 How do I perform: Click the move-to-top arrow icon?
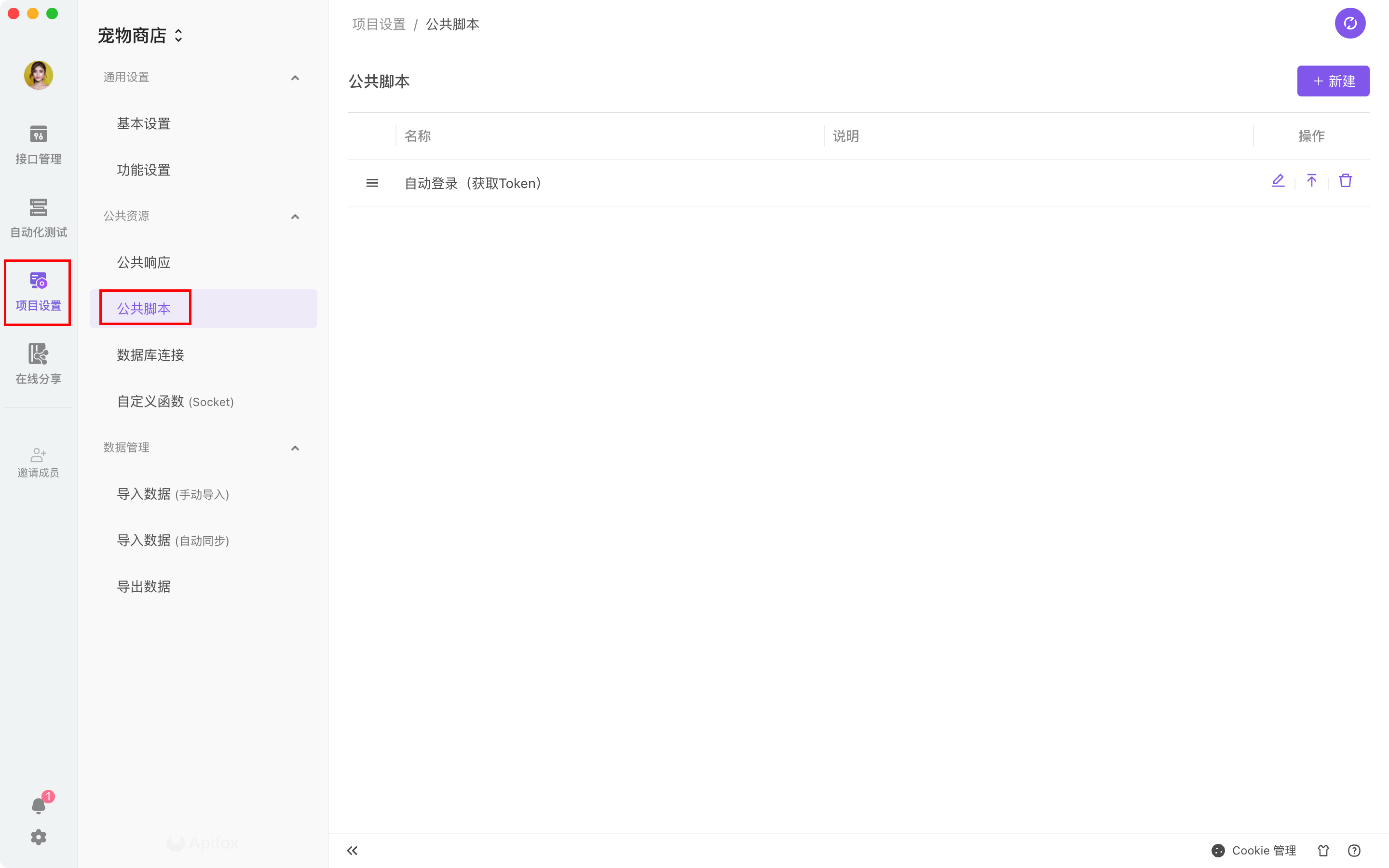point(1311,181)
